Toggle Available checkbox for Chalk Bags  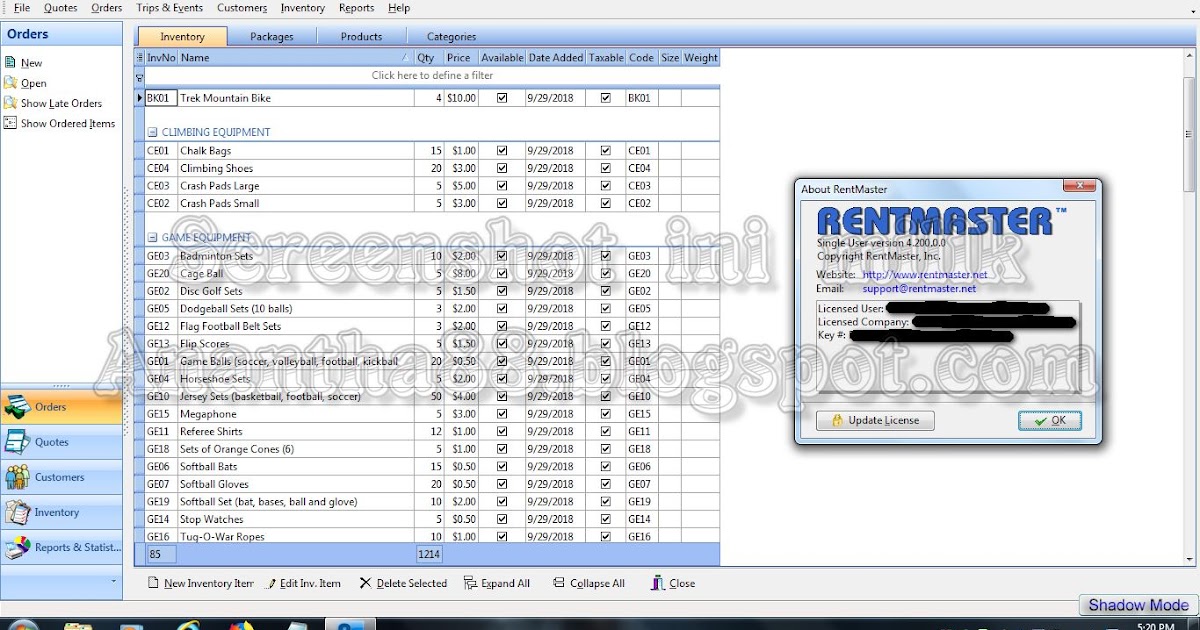[x=502, y=151]
